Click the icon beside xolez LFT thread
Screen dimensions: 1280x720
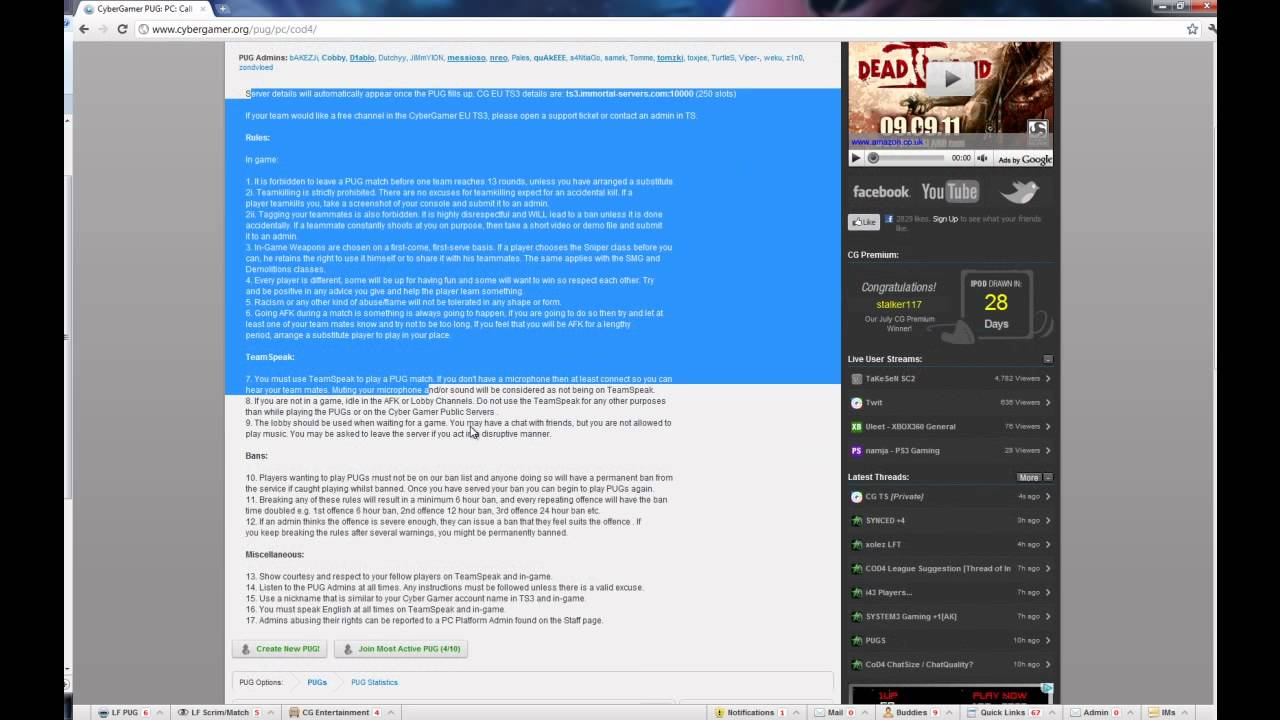(x=856, y=544)
